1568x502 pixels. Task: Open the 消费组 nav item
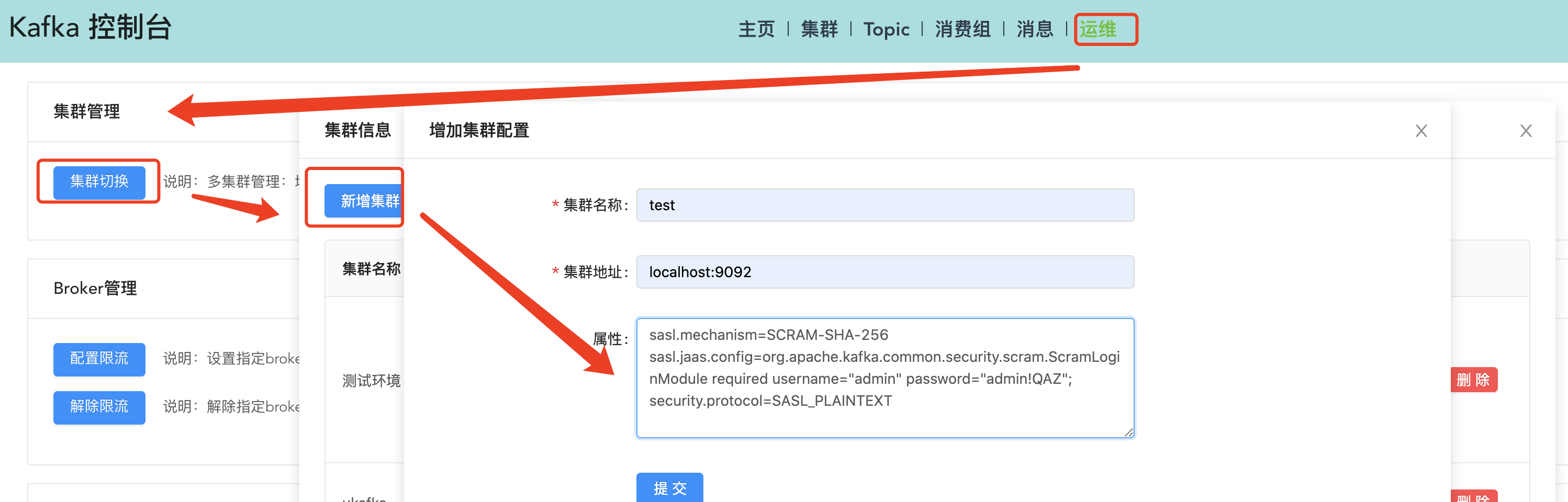coord(962,29)
